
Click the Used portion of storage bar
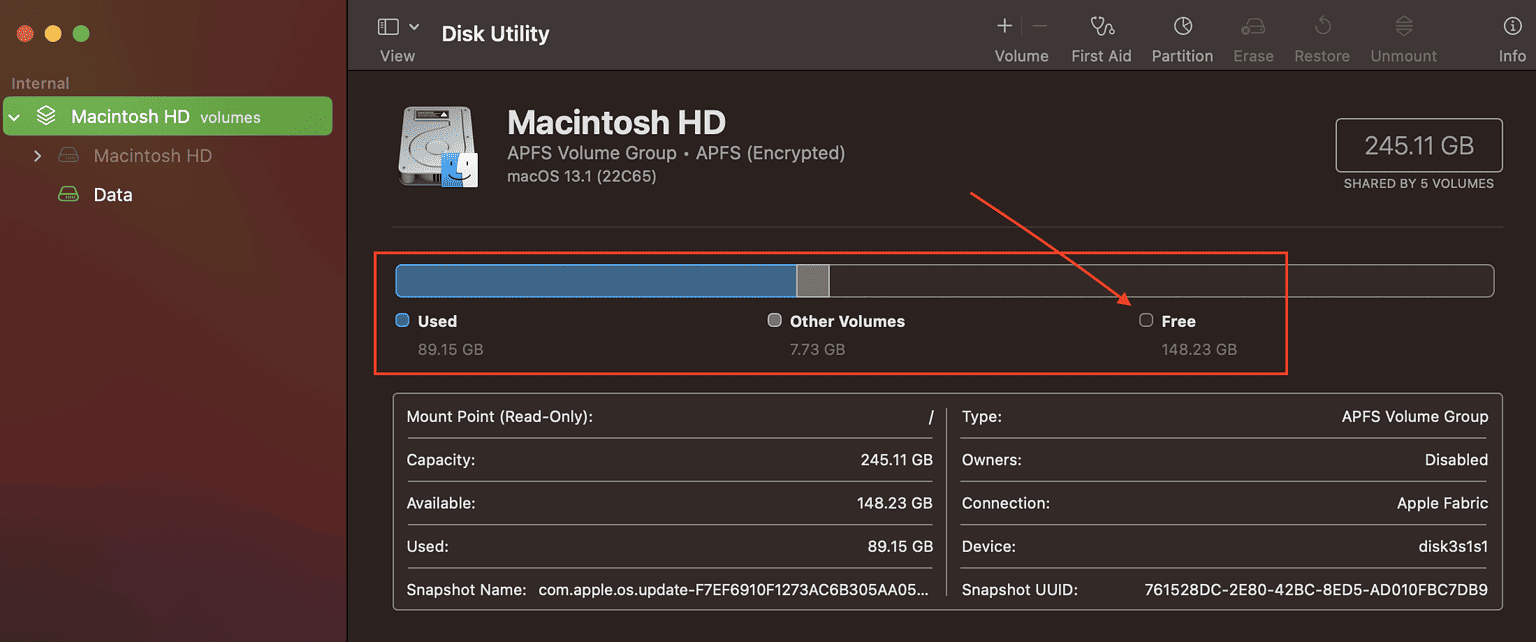(x=595, y=281)
